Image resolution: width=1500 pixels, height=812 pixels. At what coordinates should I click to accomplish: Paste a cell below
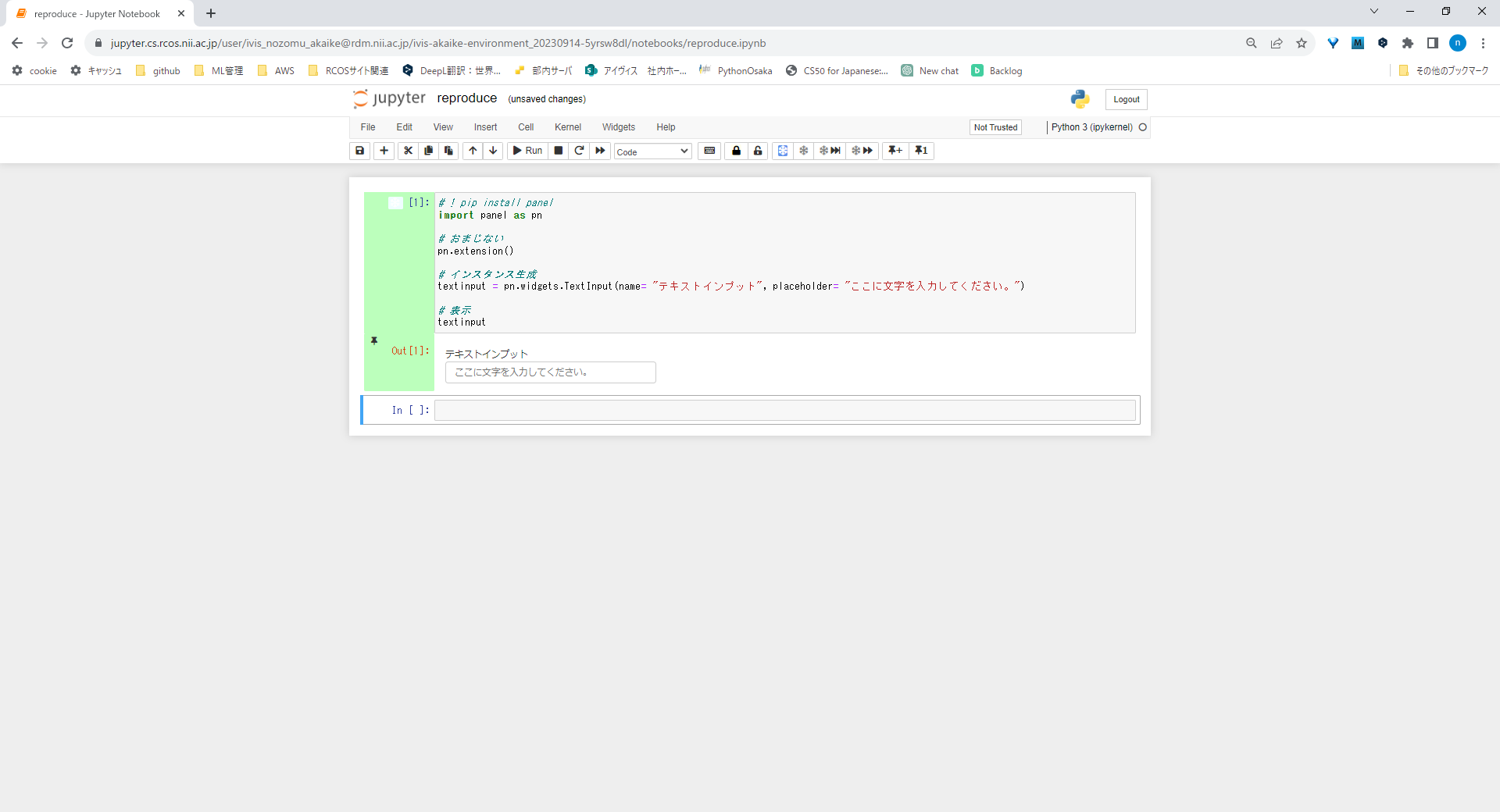click(448, 151)
